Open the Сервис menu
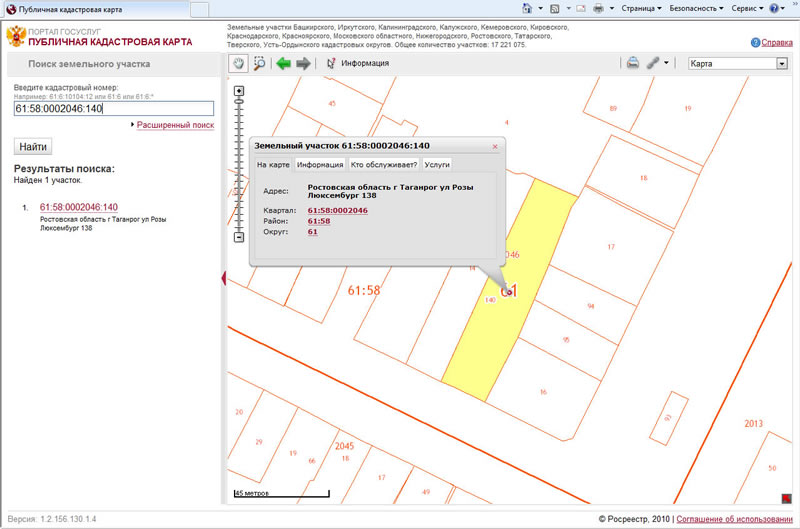Image resolution: width=800 pixels, height=529 pixels. coord(747,8)
